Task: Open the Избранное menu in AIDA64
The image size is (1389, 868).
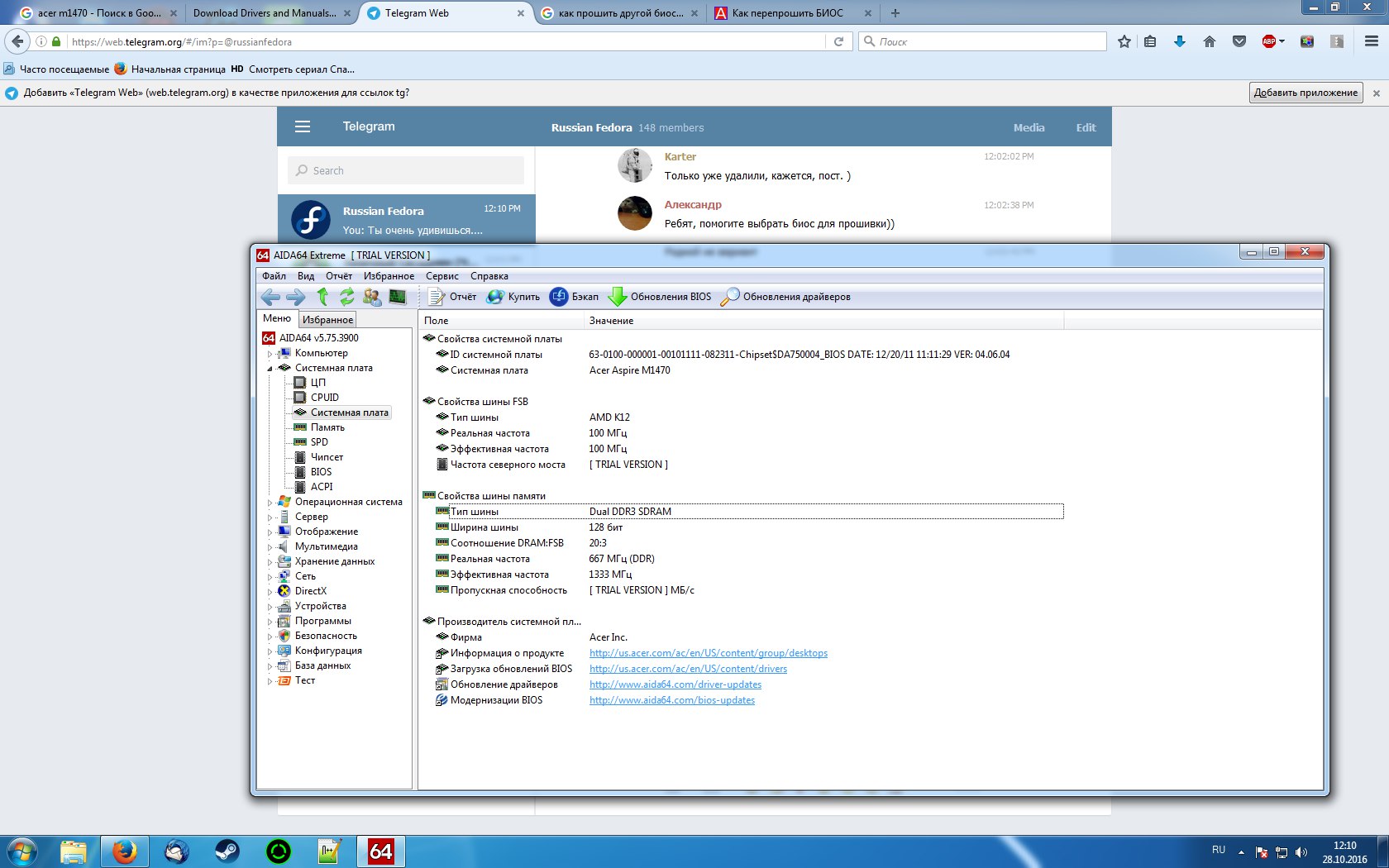Action: click(389, 276)
